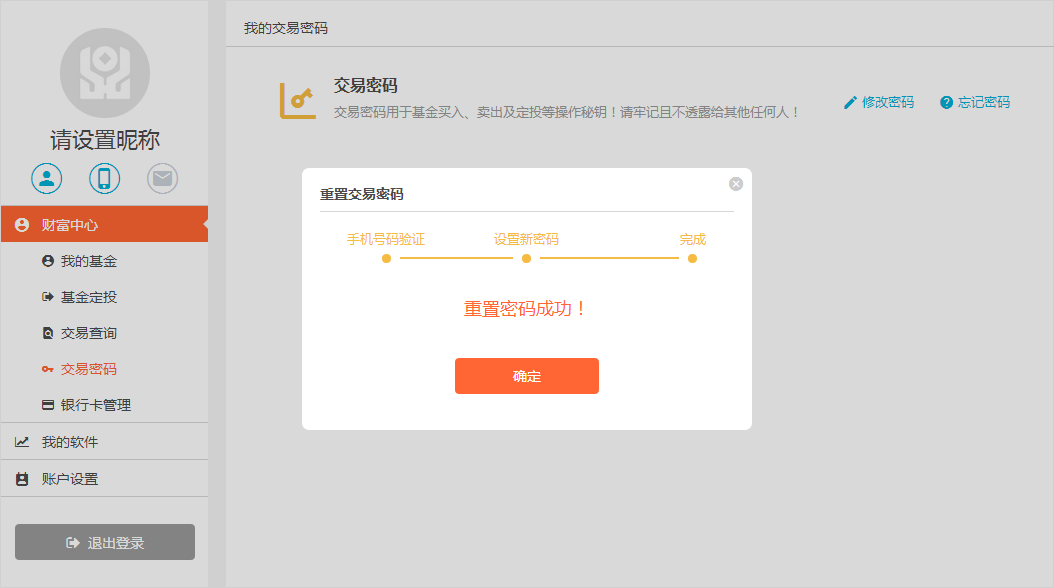Click the 手机号码验证 step dot

pyautogui.click(x=386, y=258)
